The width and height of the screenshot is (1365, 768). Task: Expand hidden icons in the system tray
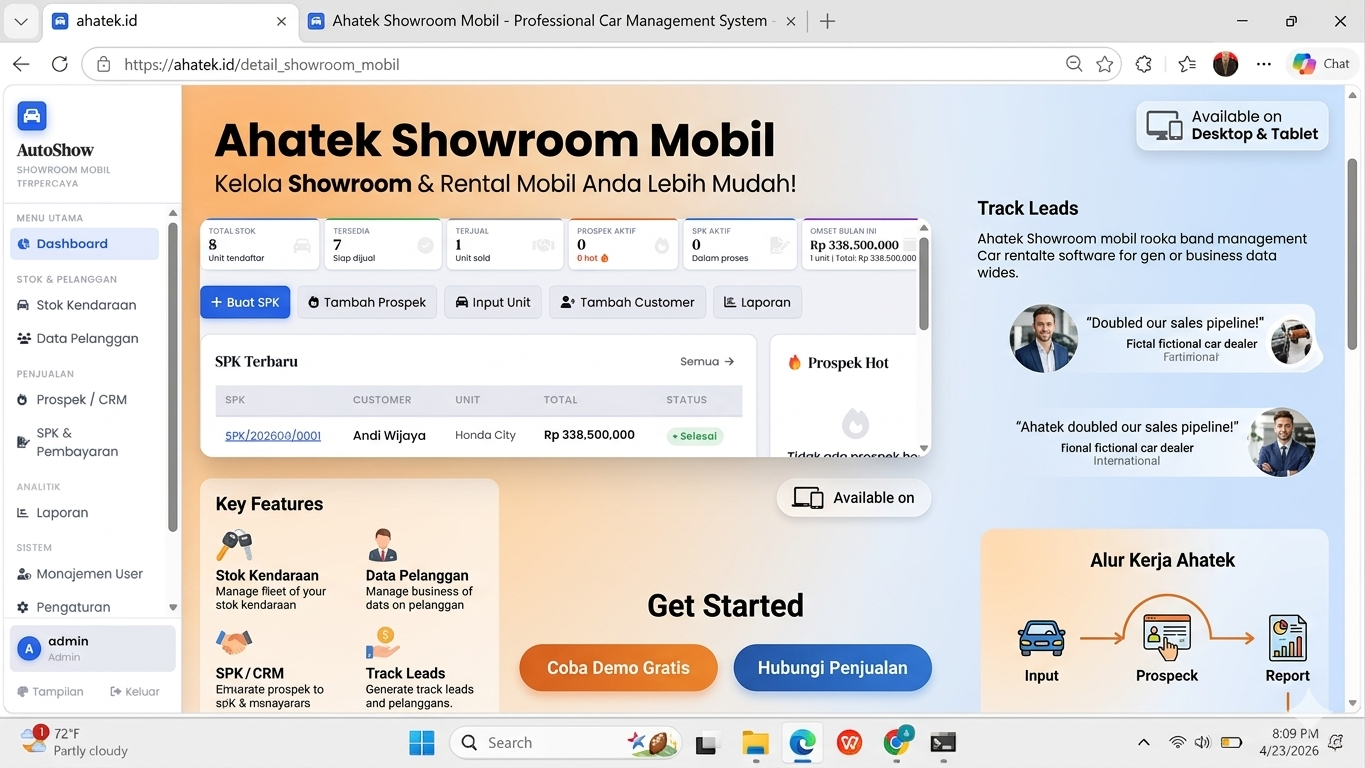(x=1143, y=742)
